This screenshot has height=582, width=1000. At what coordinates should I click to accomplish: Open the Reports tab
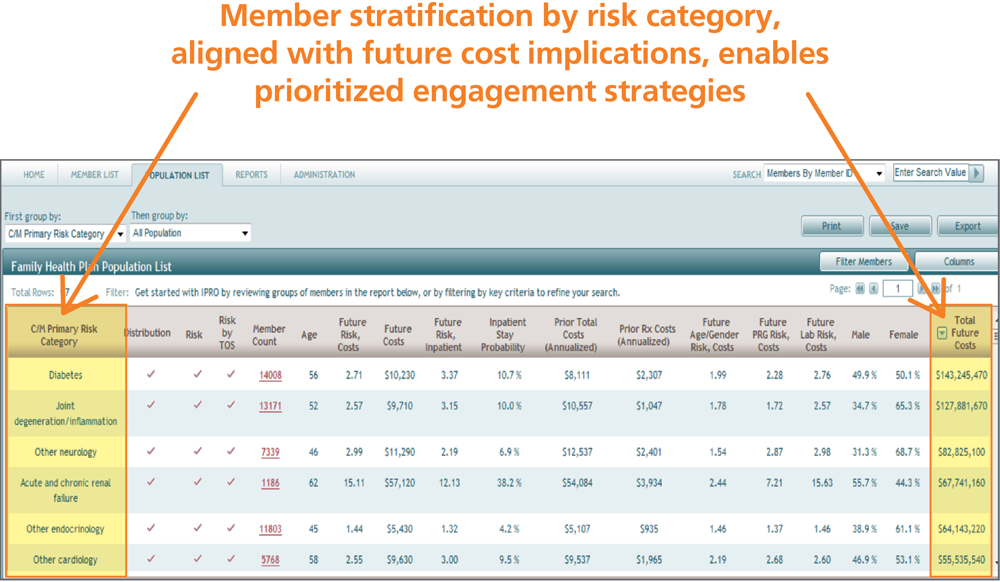pos(251,175)
